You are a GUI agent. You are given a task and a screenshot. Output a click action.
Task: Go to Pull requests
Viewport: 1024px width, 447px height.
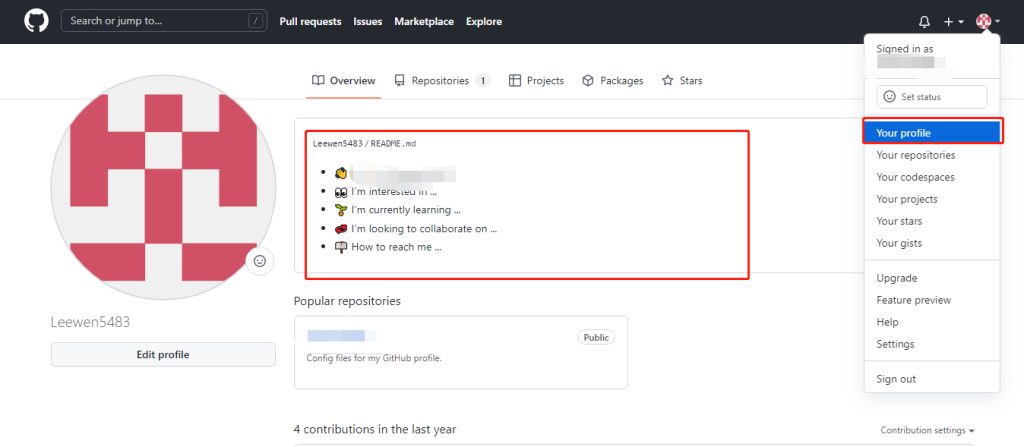pos(310,22)
